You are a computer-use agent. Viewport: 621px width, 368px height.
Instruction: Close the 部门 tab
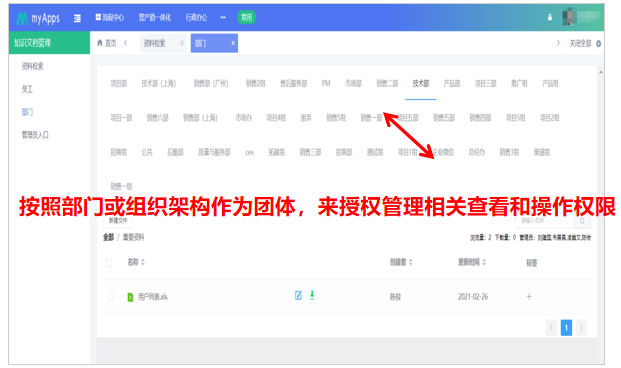click(233, 43)
